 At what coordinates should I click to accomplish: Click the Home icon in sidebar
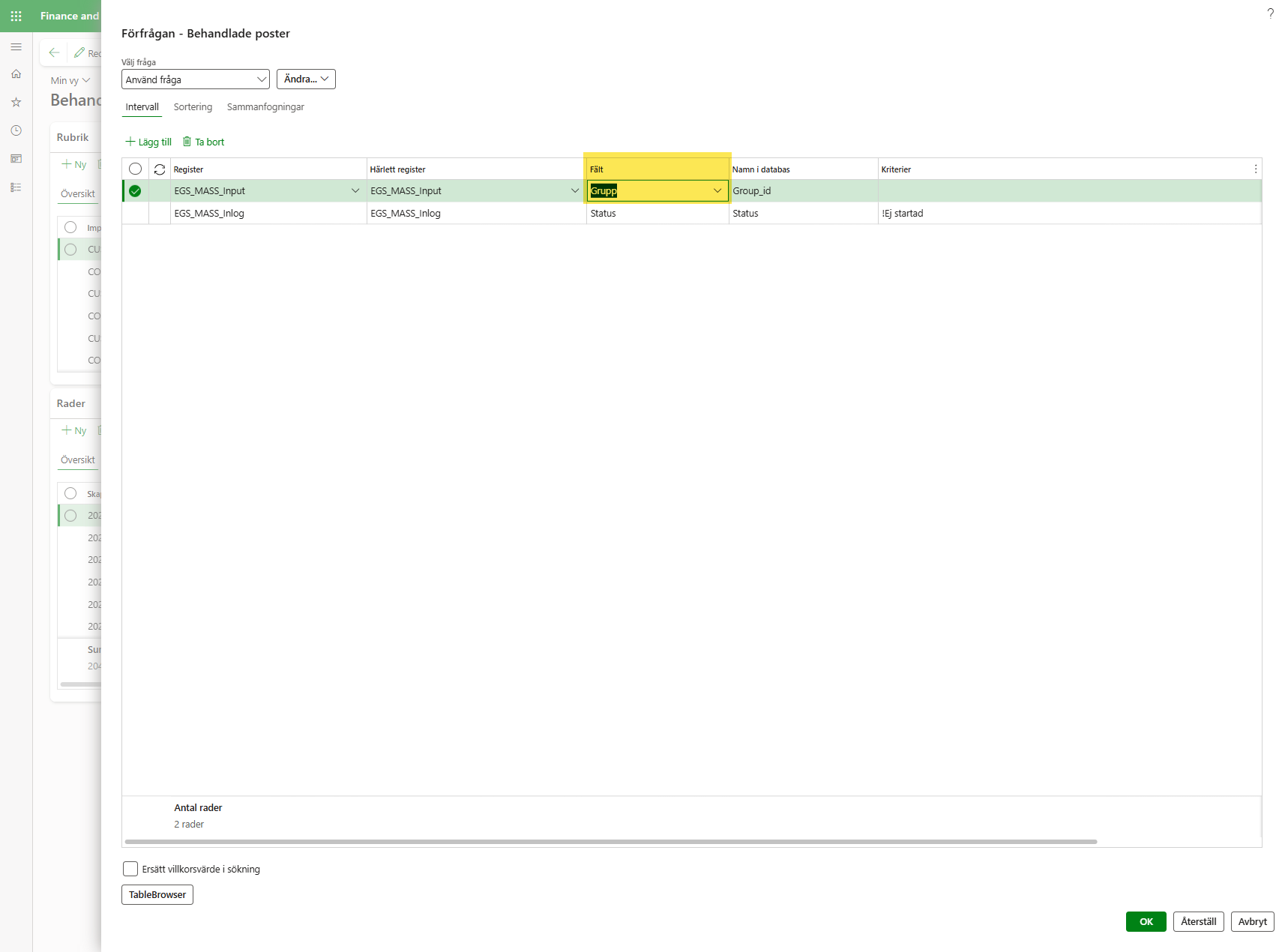[16, 74]
